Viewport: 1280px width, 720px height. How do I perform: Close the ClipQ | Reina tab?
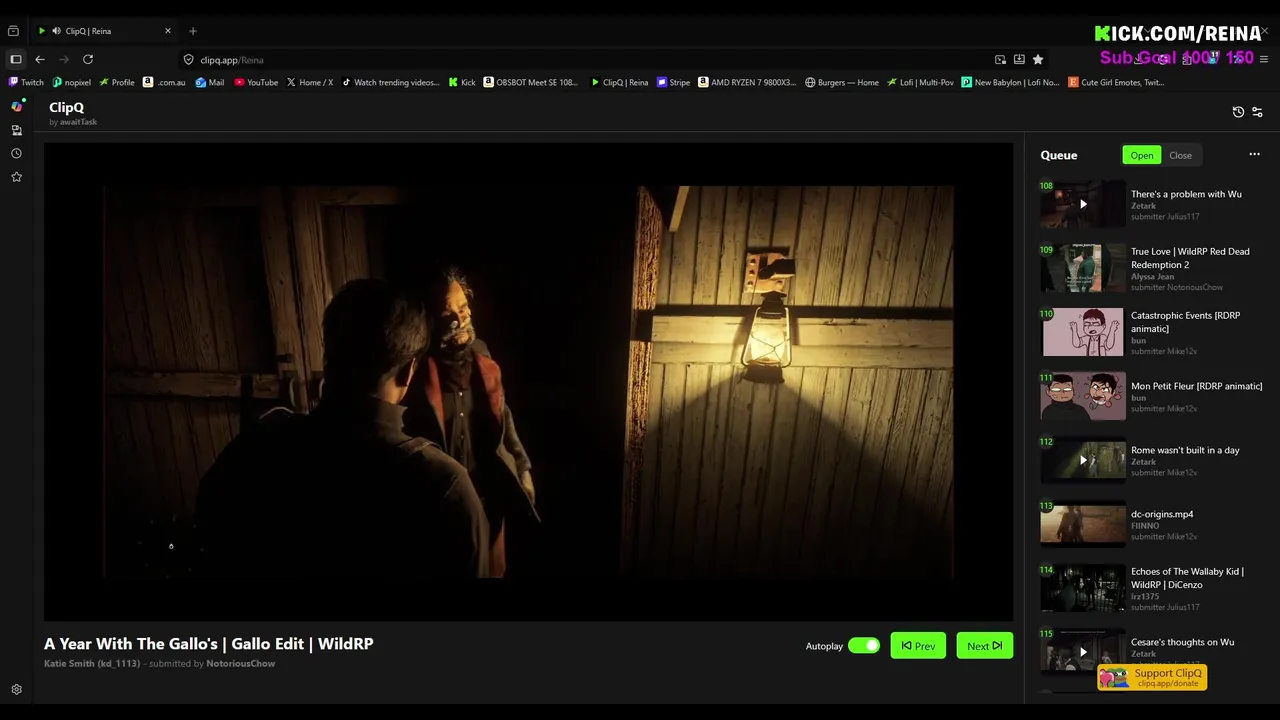(168, 31)
